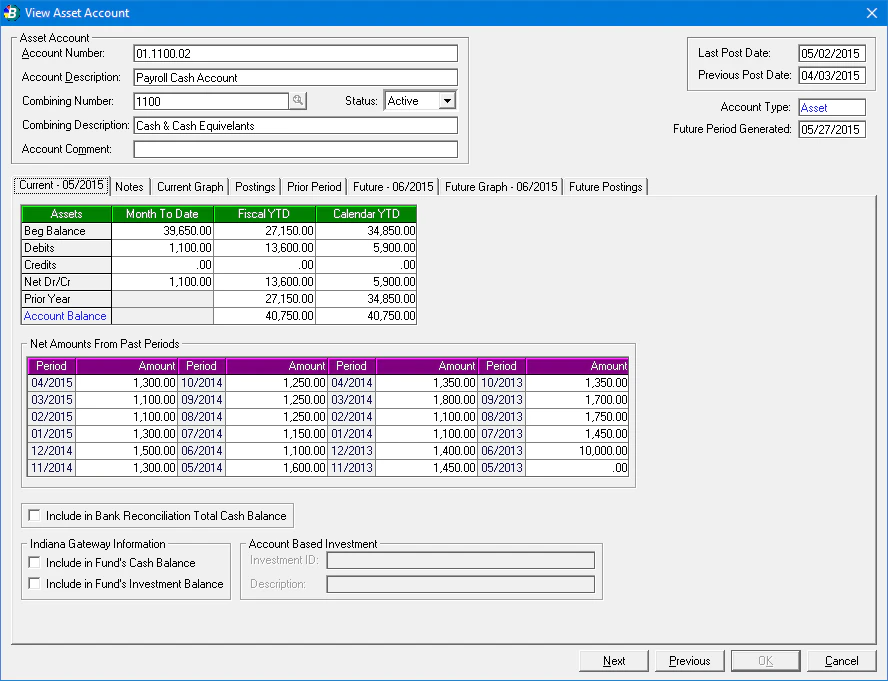Cancel the View Asset Account dialog

pos(841,661)
